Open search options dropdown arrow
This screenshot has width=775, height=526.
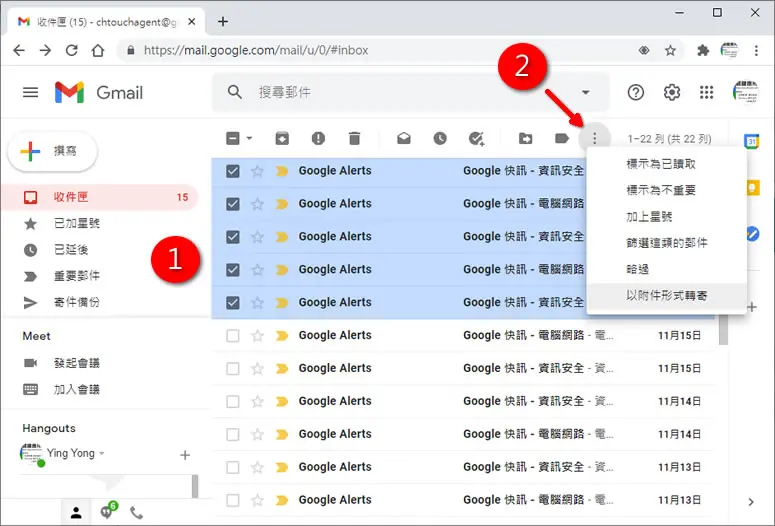click(586, 92)
